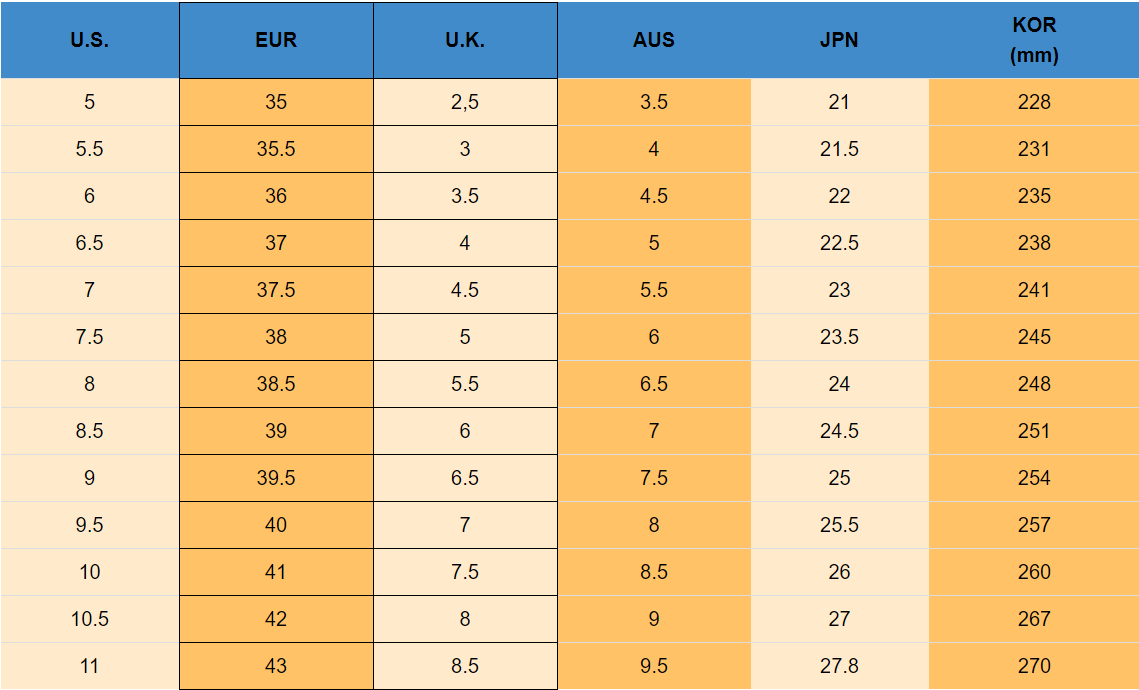Select AUS size 9.5 cell
Screen dimensions: 1139x690
654,666
